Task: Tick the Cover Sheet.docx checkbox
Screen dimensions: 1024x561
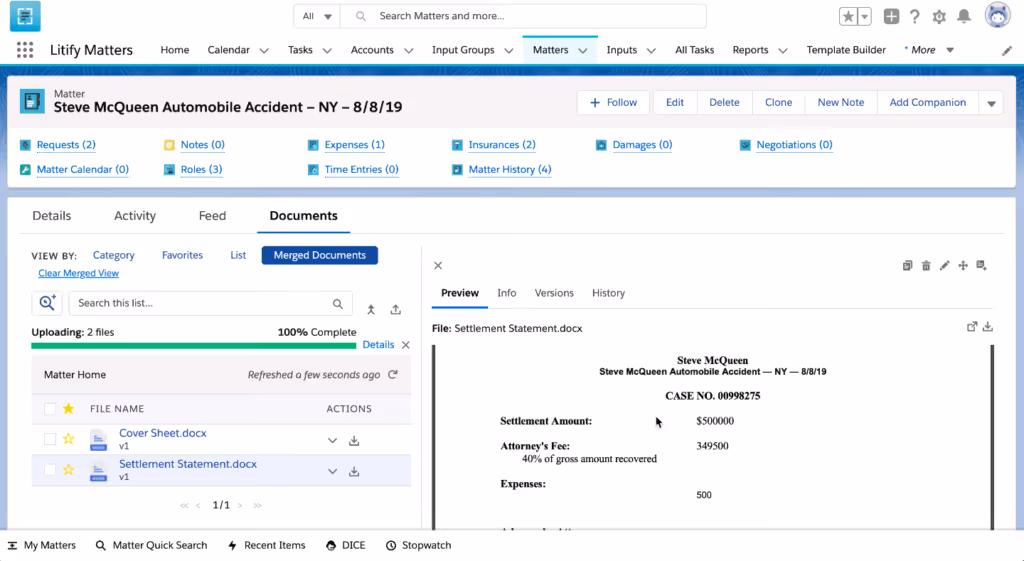Action: (50, 439)
